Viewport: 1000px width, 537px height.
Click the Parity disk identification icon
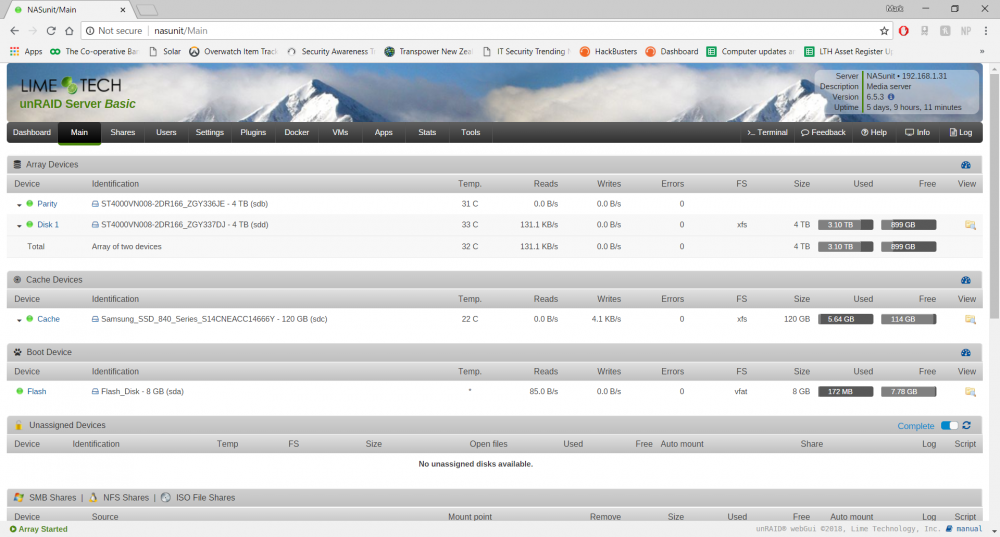[95, 204]
